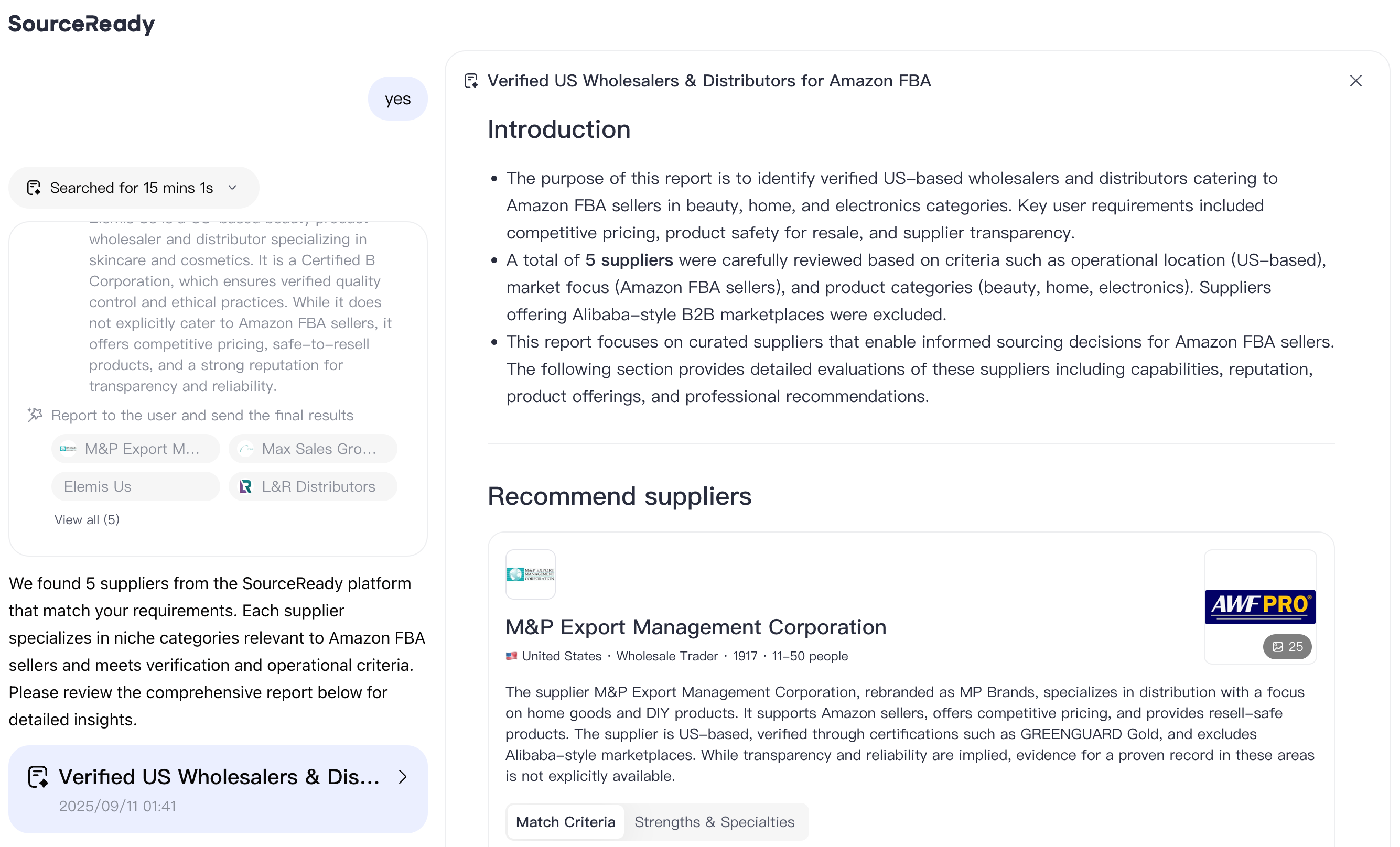Click the report icon in the report card
Image resolution: width=1400 pixels, height=847 pixels.
[x=38, y=777]
